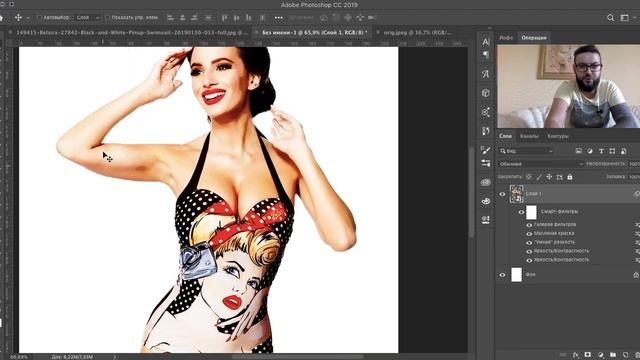Screen dimensions: 640x360
Task: Click the new adjustment layer icon at bottom
Action: pyautogui.click(x=600, y=355)
